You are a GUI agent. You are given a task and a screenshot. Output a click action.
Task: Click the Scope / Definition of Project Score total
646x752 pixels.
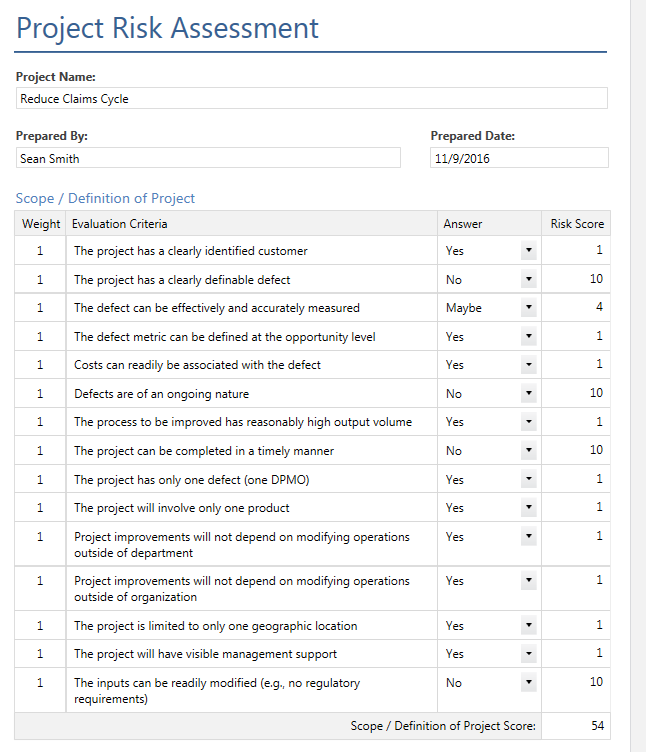577,726
